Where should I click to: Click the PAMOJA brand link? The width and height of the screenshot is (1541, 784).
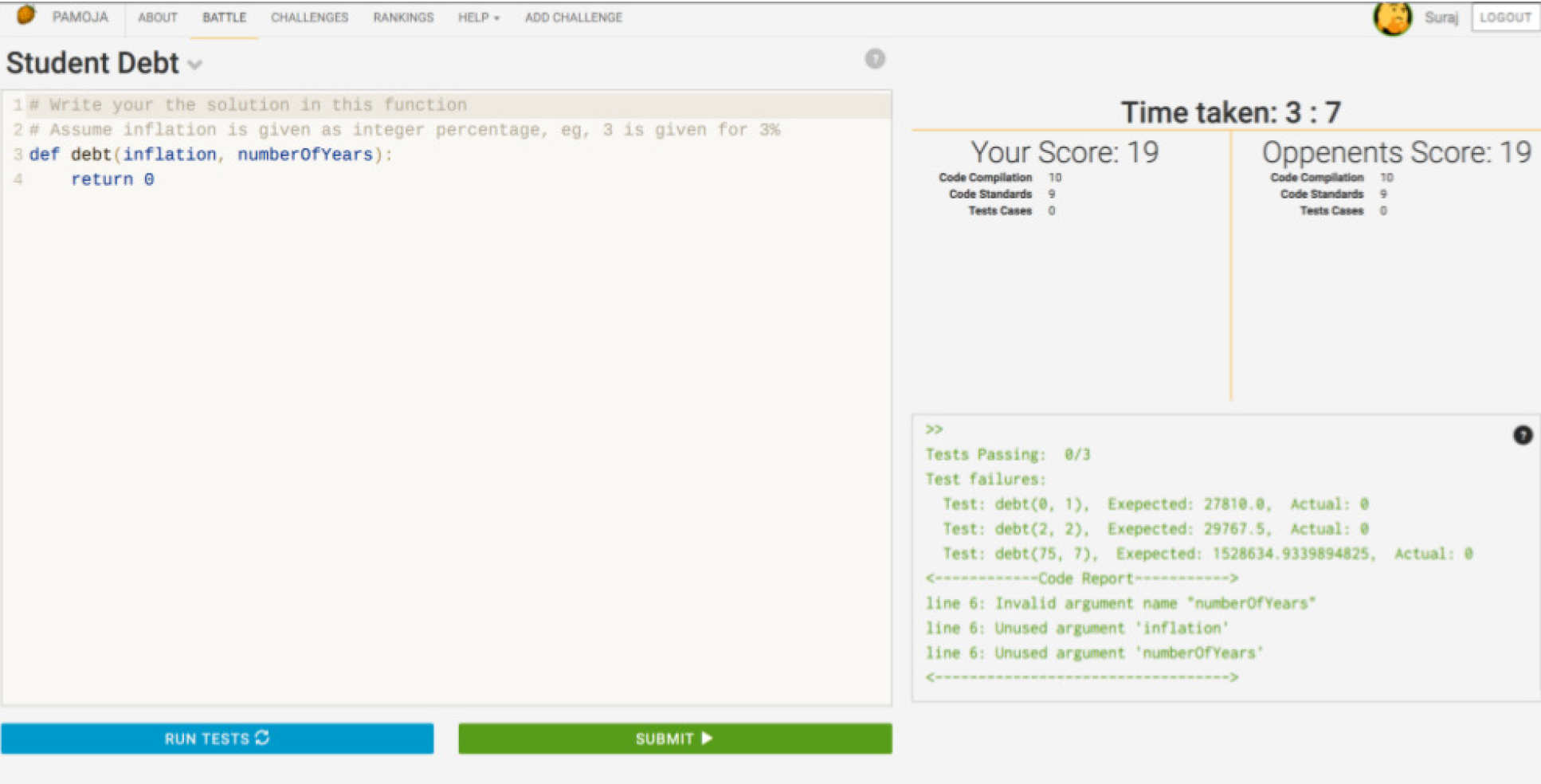[80, 18]
